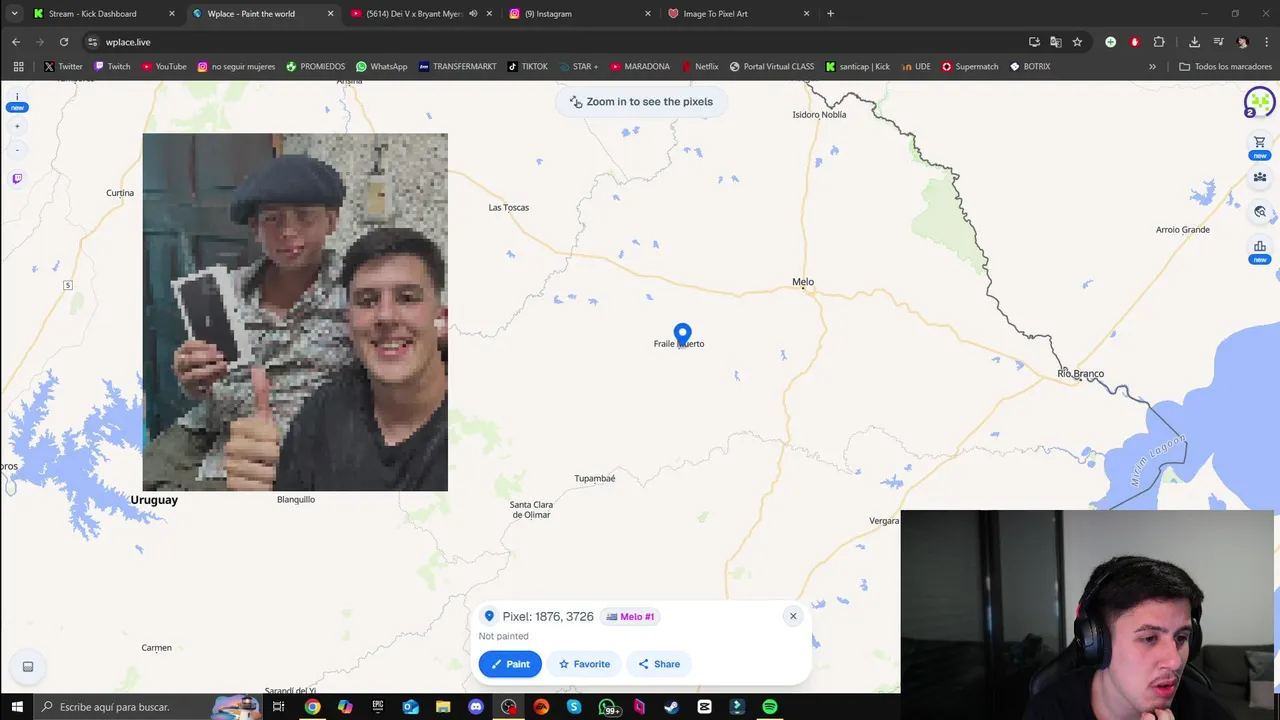Reload the page

pyautogui.click(x=64, y=42)
